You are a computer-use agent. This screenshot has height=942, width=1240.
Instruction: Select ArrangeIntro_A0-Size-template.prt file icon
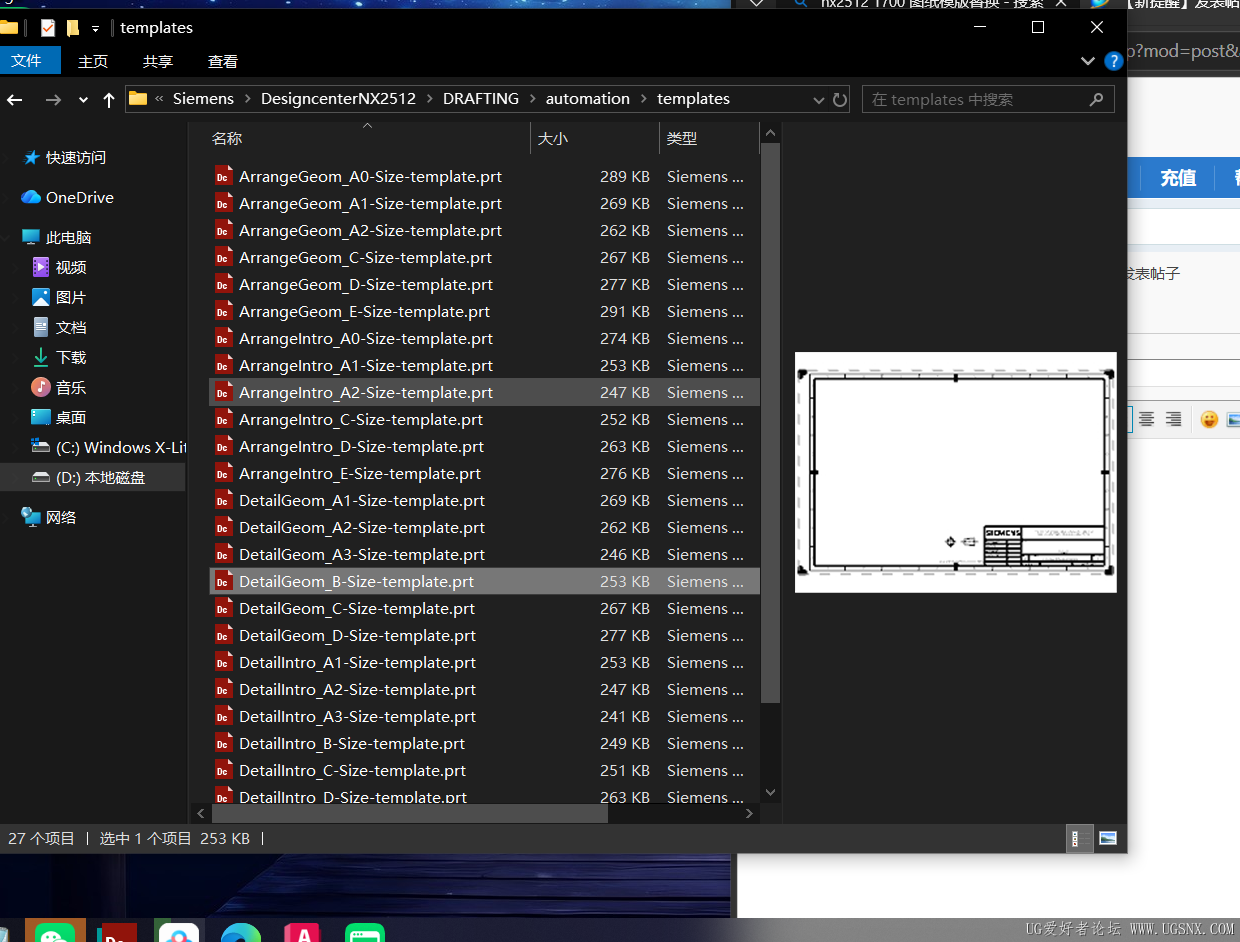pos(223,338)
